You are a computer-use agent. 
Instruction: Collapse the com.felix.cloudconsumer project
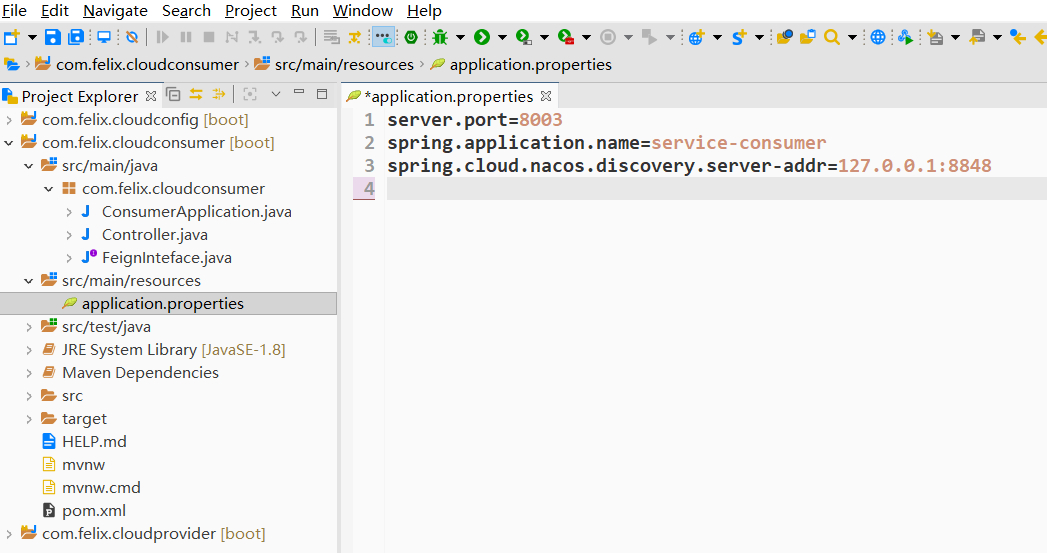(x=9, y=143)
